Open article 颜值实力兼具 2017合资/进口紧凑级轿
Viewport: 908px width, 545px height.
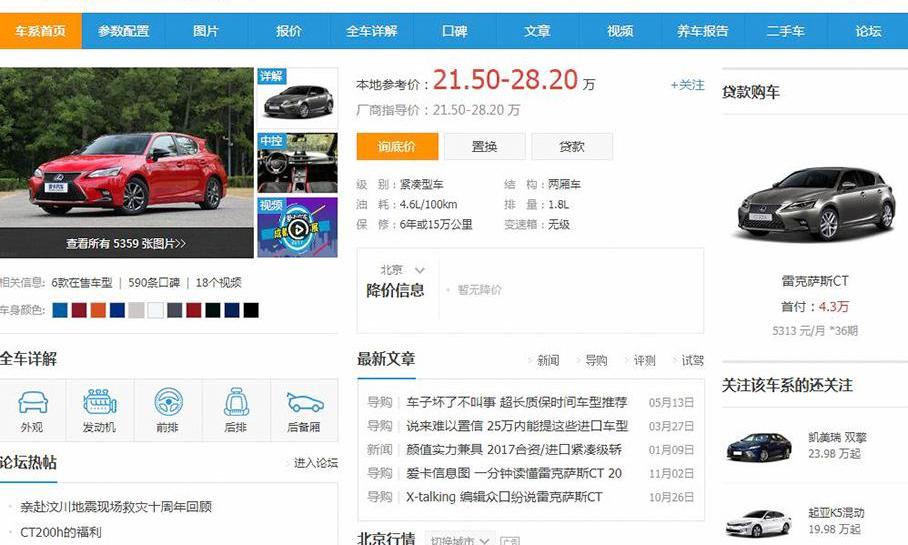[514, 450]
